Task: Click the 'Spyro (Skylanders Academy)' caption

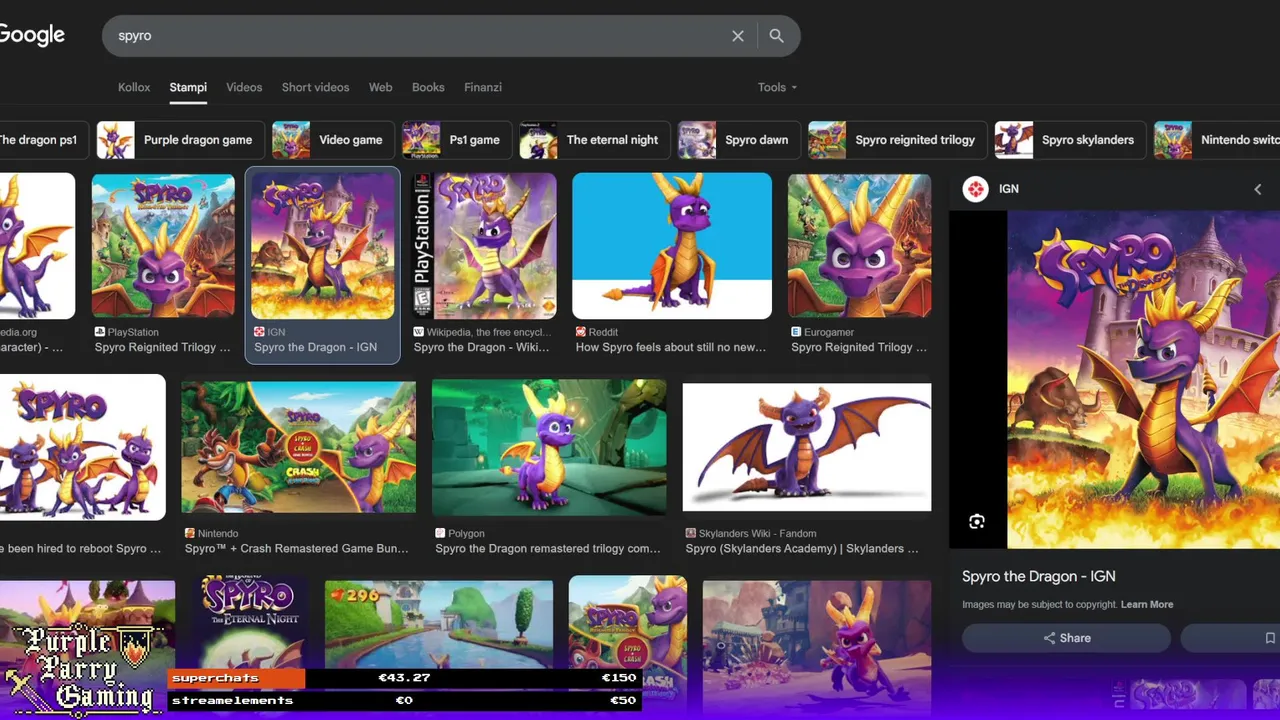Action: (802, 549)
